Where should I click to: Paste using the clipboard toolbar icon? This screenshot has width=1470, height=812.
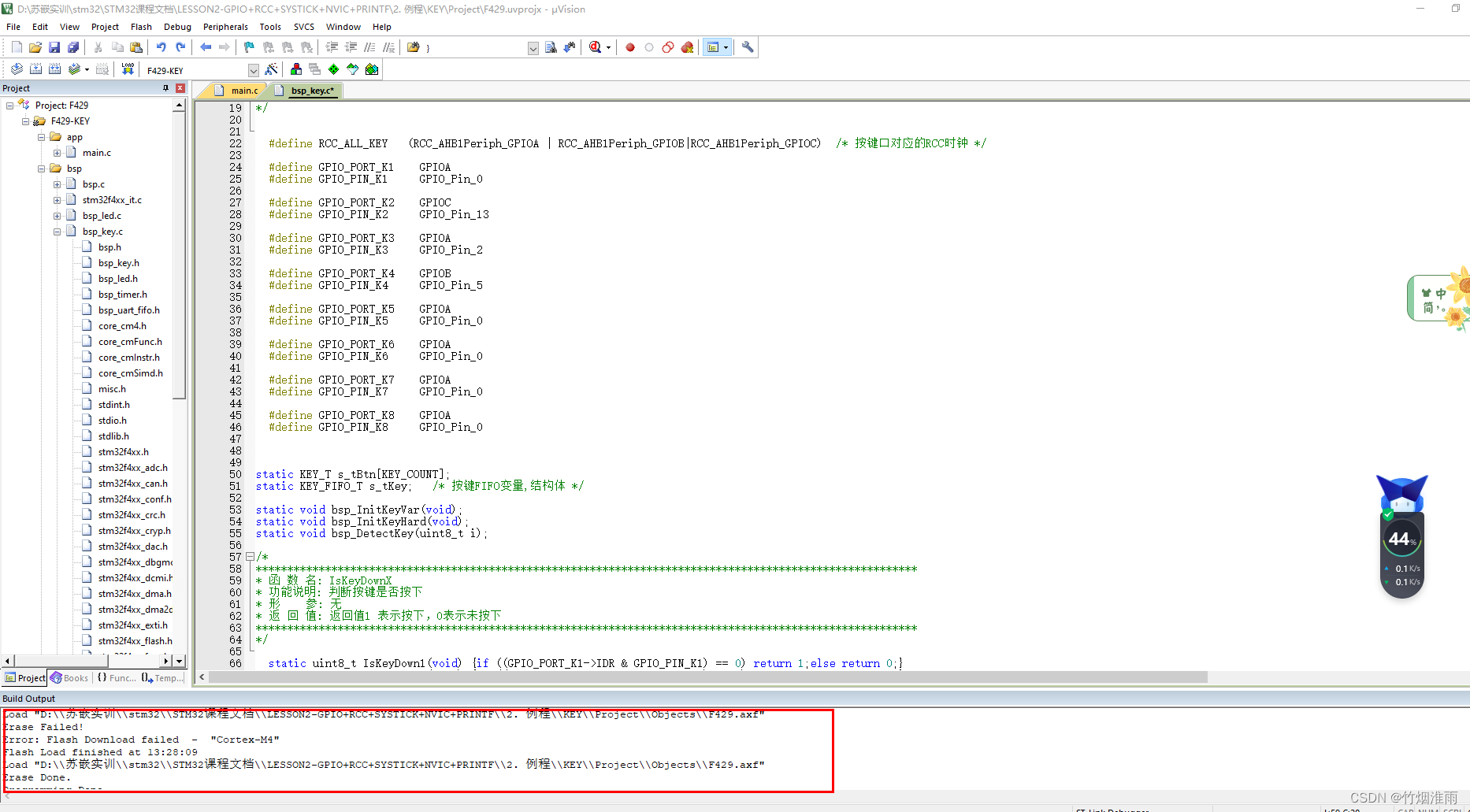pyautogui.click(x=136, y=47)
